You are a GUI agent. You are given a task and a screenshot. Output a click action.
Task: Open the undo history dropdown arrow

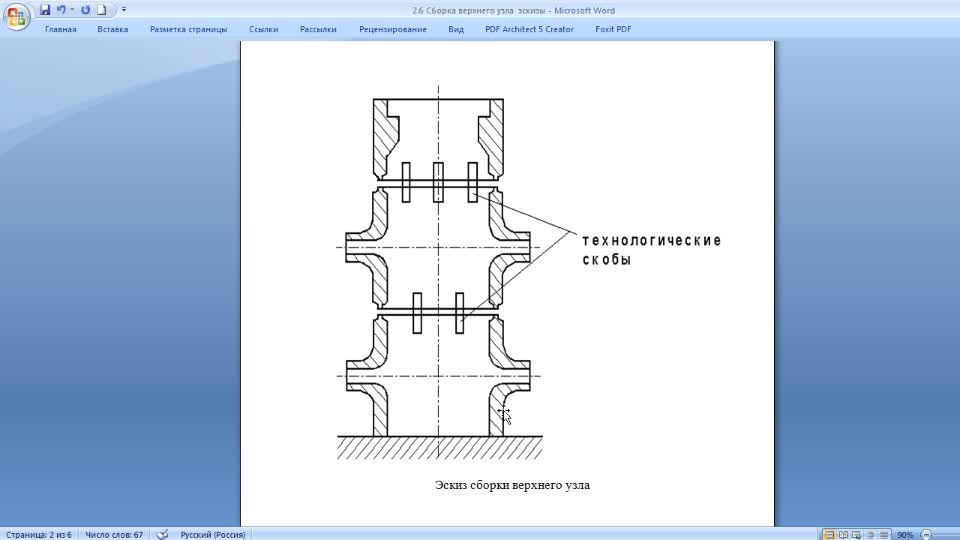(x=72, y=10)
